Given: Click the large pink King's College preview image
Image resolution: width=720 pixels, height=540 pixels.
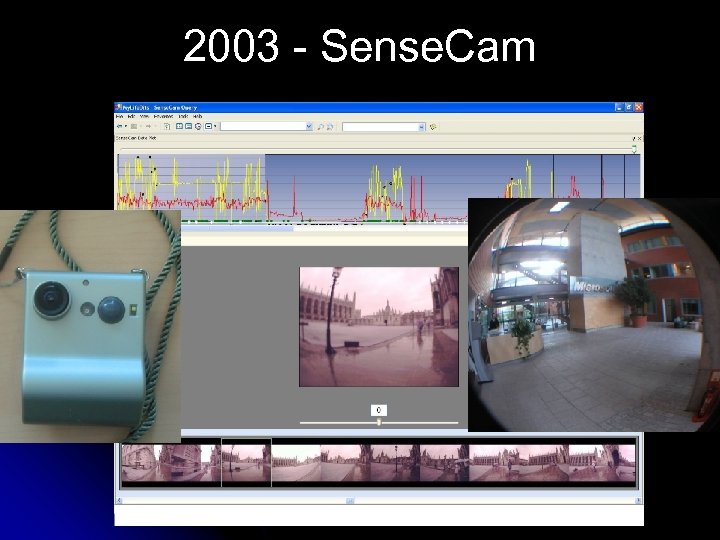Looking at the screenshot, I should click(379, 326).
